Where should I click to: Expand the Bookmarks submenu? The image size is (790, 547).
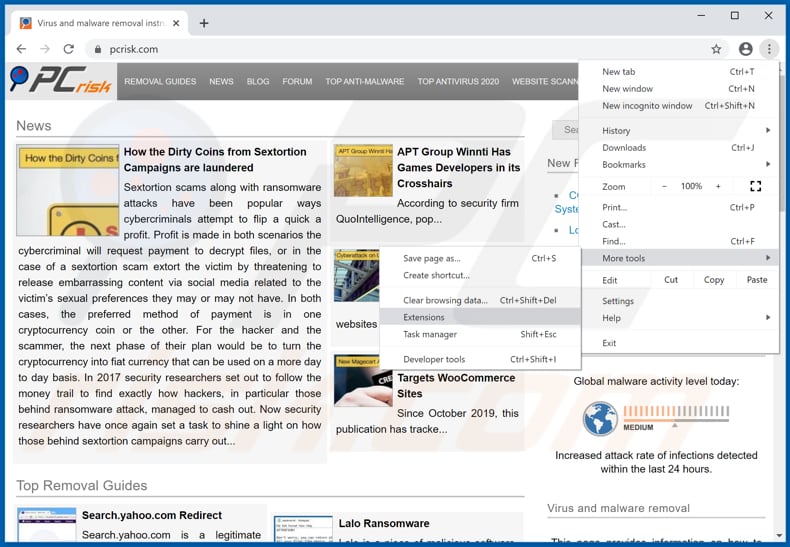(x=678, y=165)
